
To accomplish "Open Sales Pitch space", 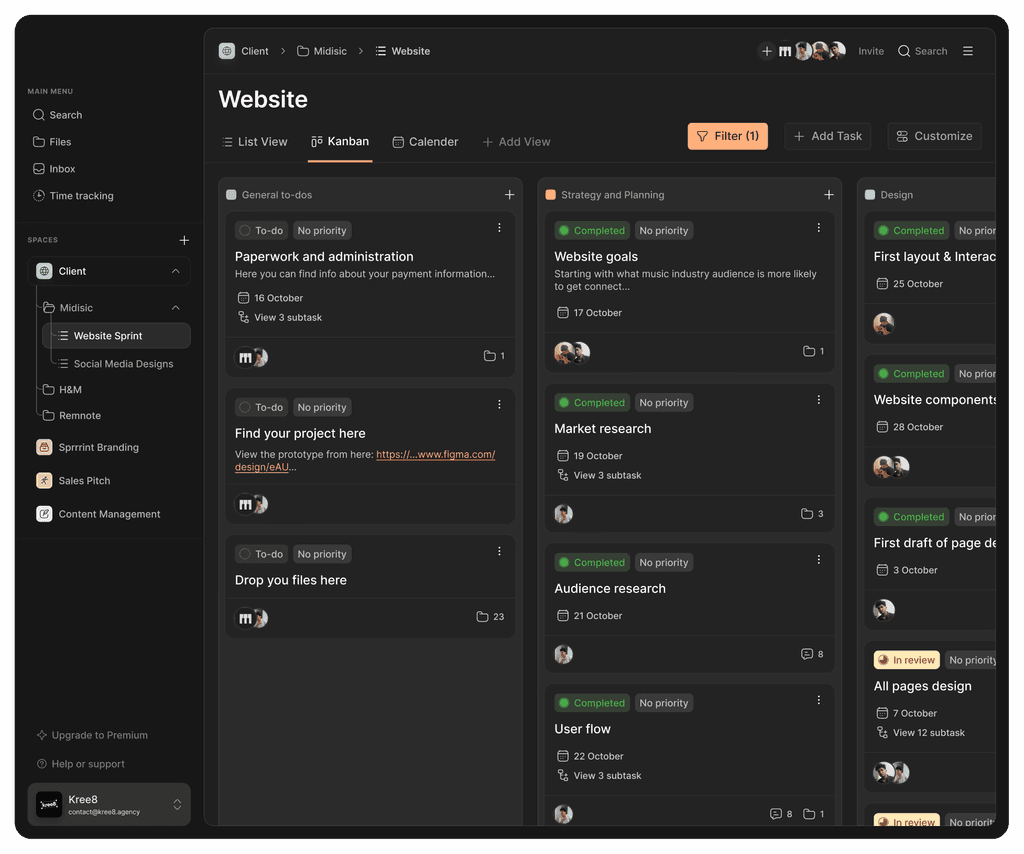I will 73,481.
